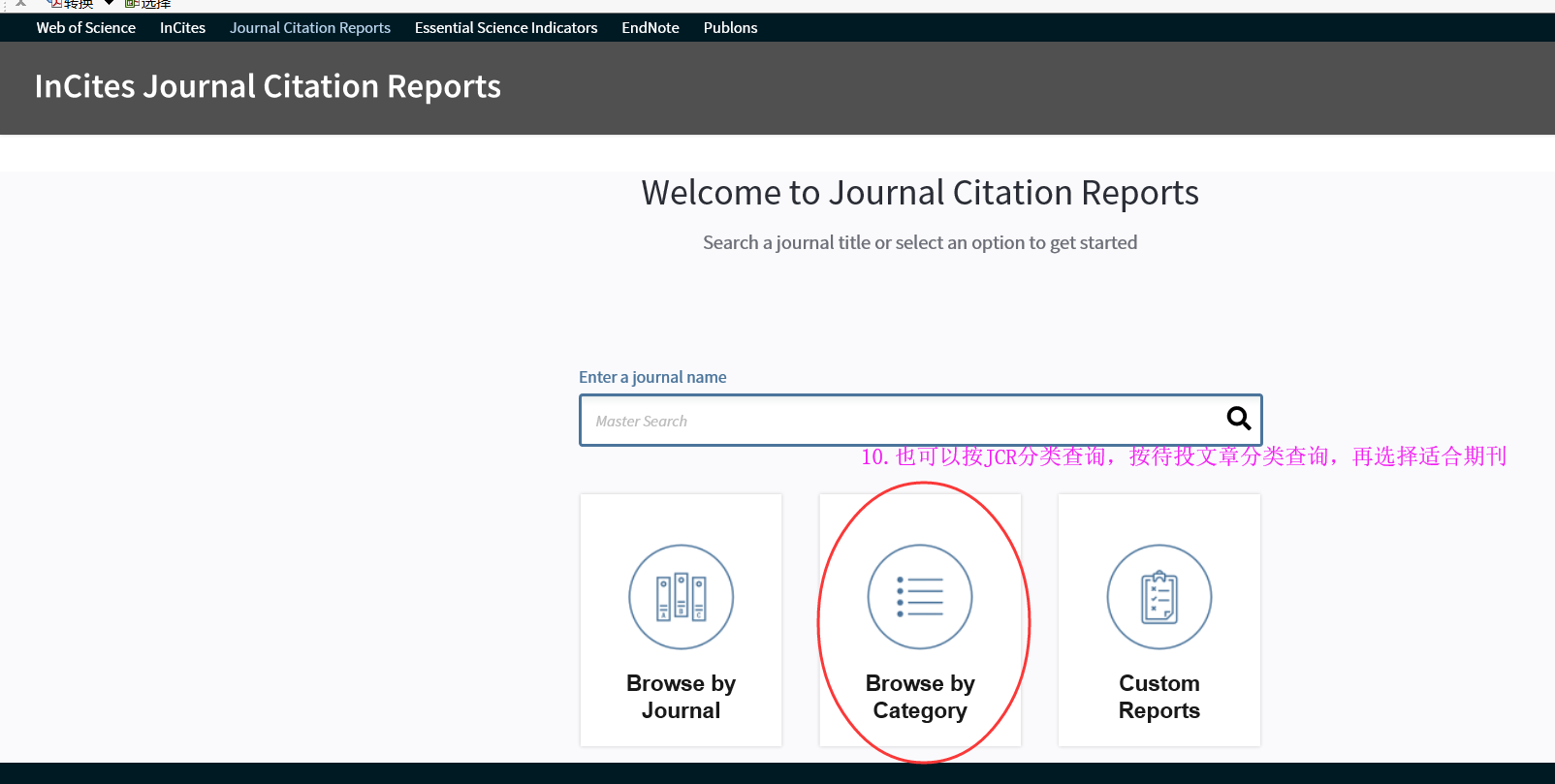This screenshot has width=1555, height=784.
Task: Select Journal Citation Reports navigation item
Action: pos(310,28)
